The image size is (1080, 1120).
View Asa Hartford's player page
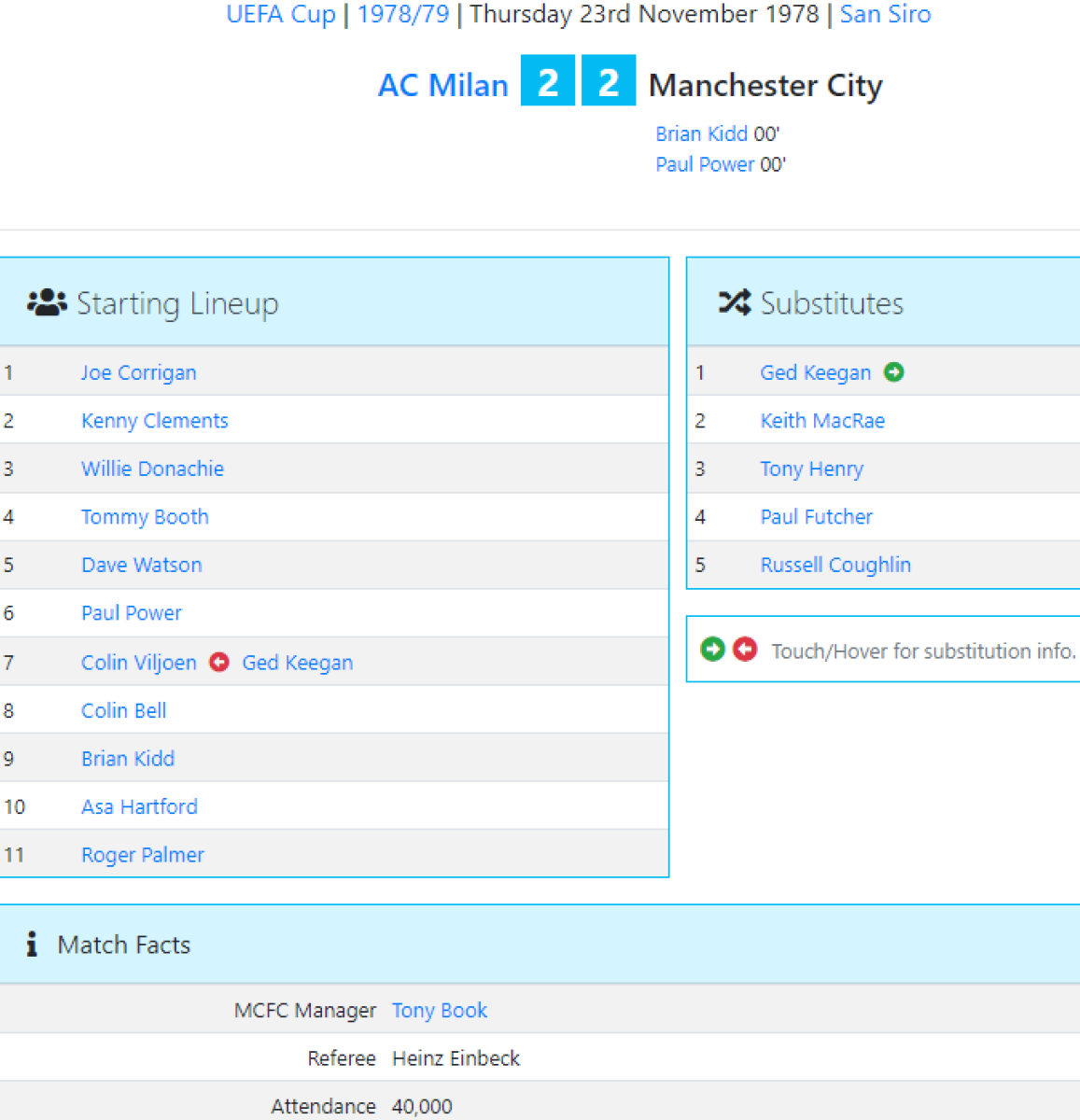pyautogui.click(x=139, y=806)
